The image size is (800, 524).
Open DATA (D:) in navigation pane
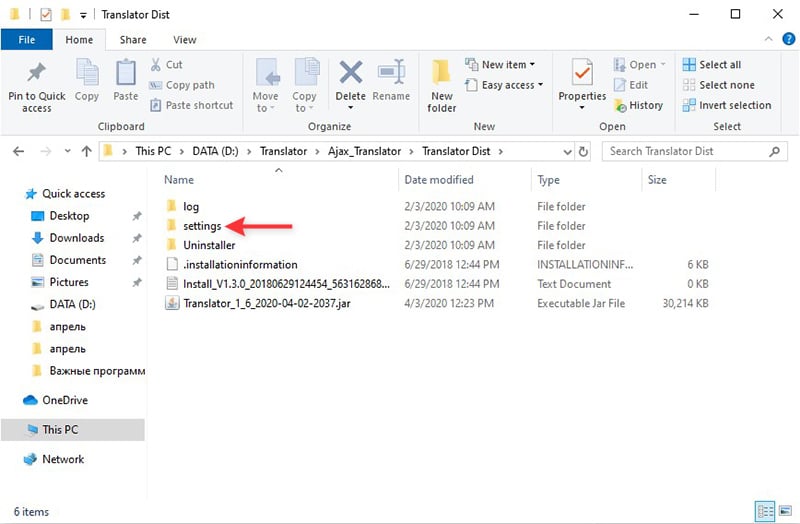[x=72, y=305]
